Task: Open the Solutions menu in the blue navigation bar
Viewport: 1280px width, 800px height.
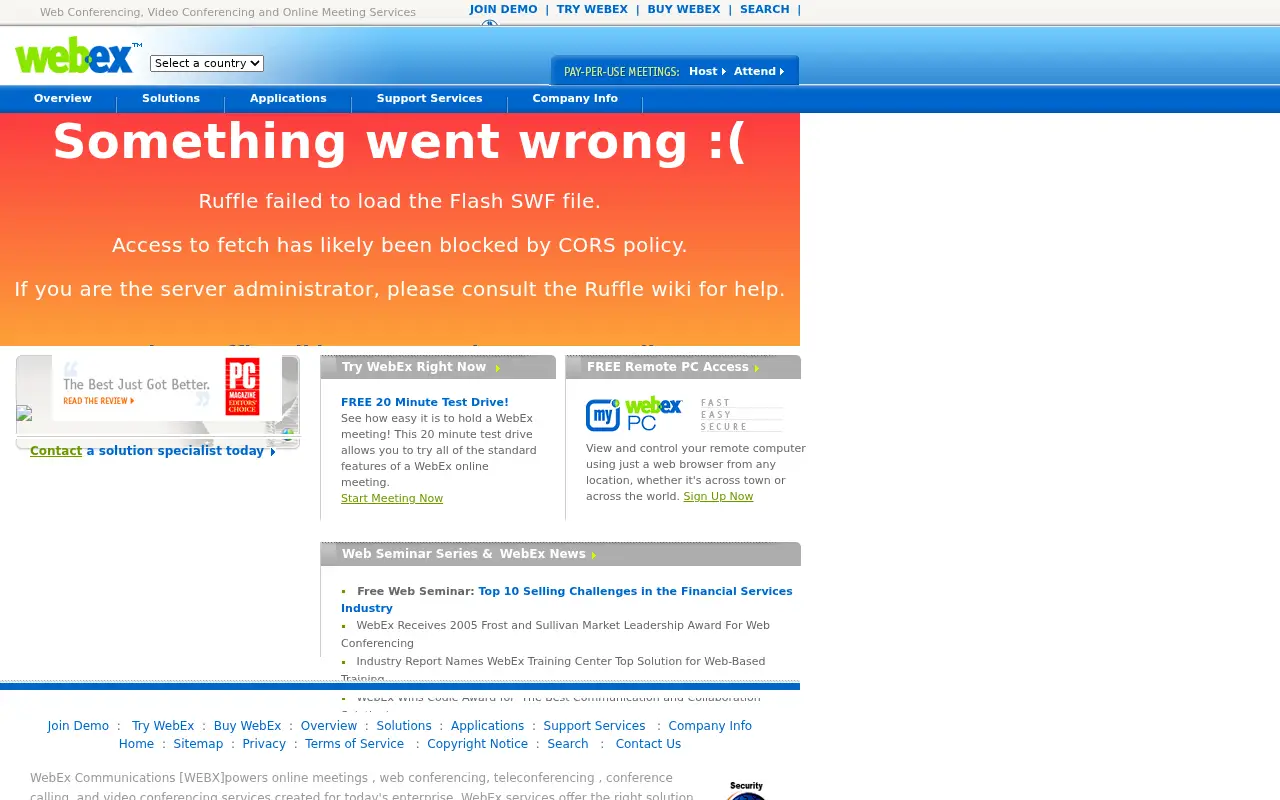Action: tap(171, 99)
